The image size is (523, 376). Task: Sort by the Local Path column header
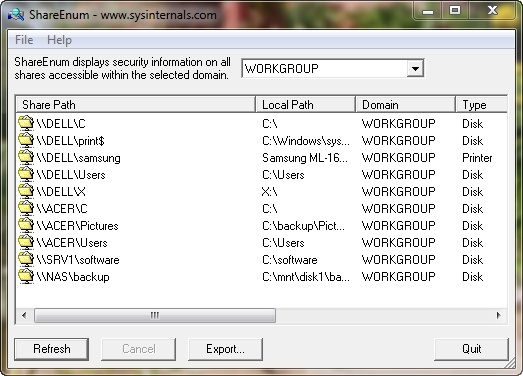click(305, 105)
